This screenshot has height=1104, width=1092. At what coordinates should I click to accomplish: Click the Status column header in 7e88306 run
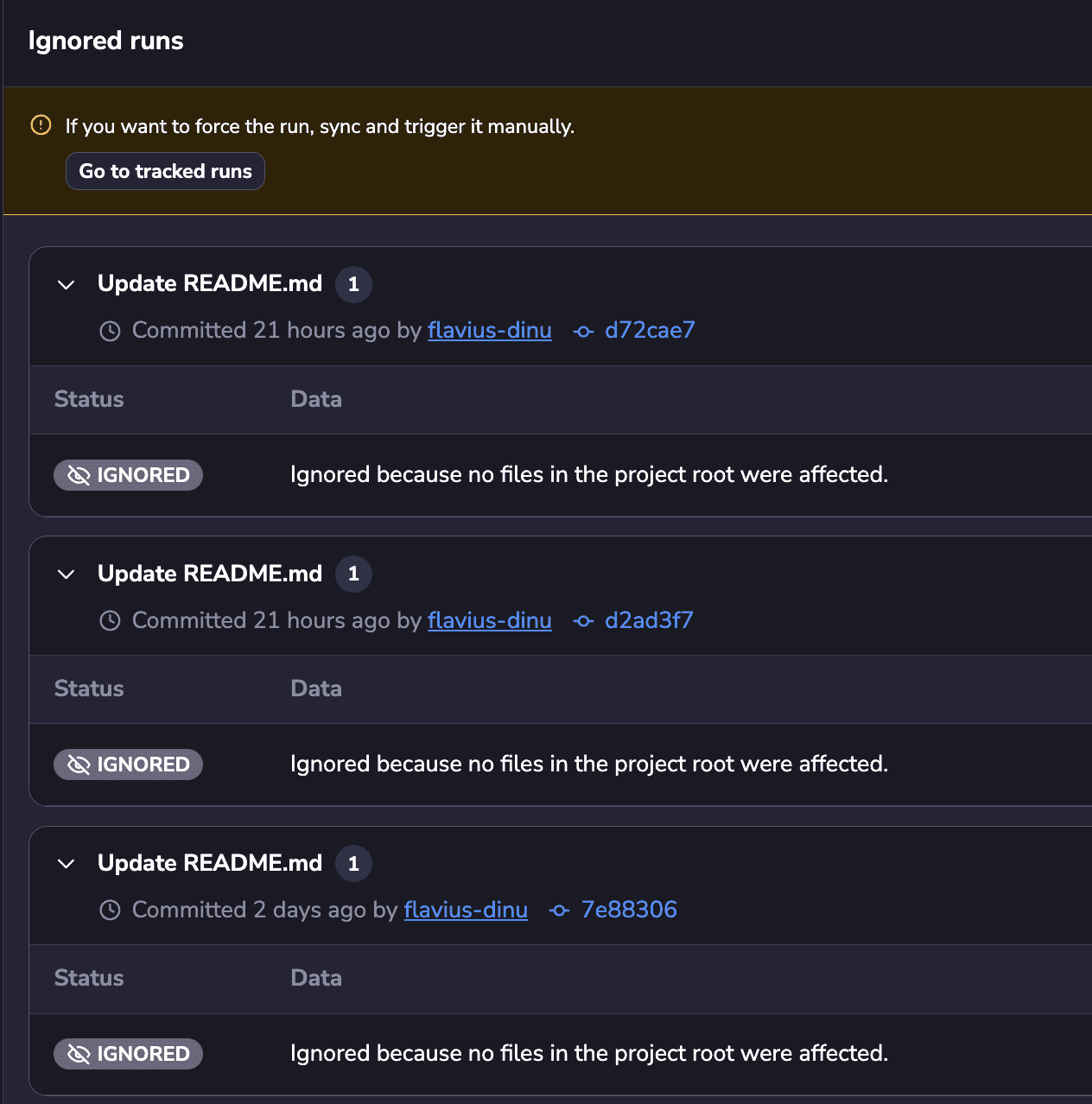tap(89, 978)
